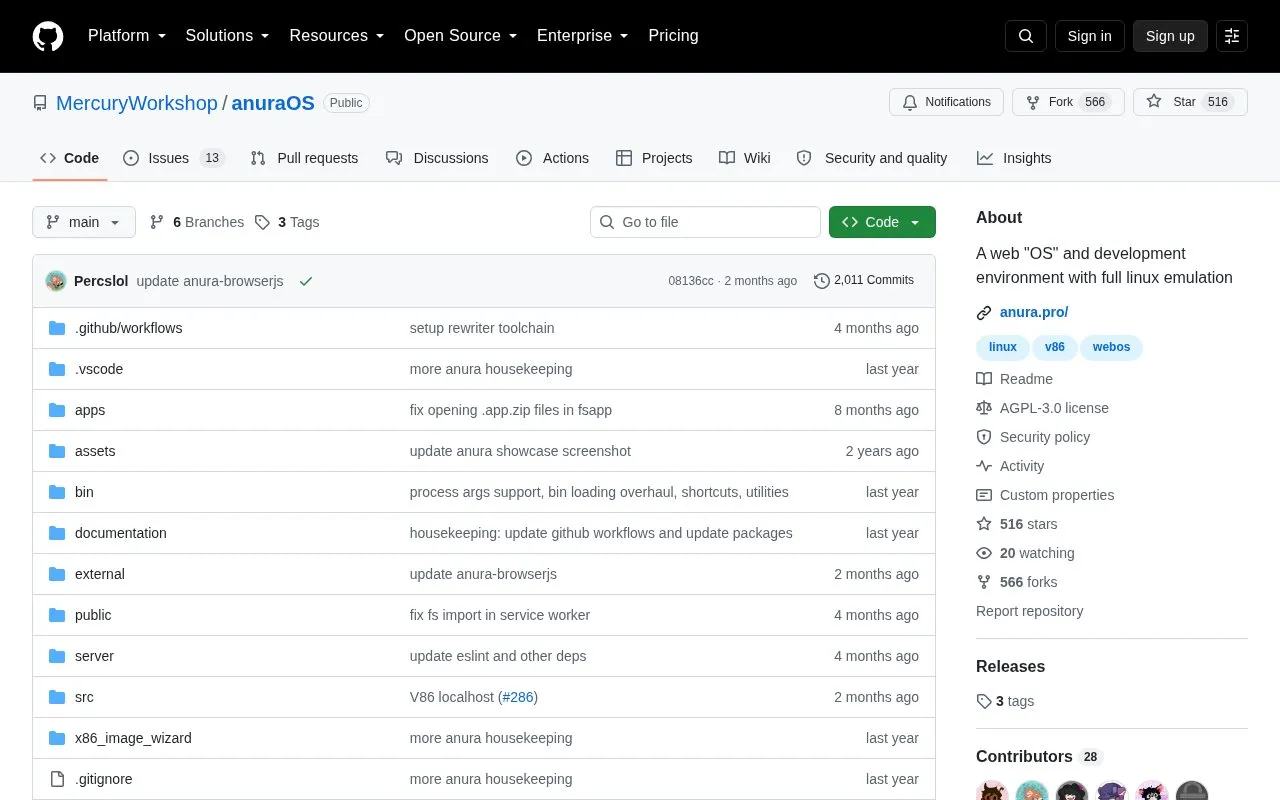Expand the Open Source menu
The image size is (1280, 800).
tap(460, 36)
